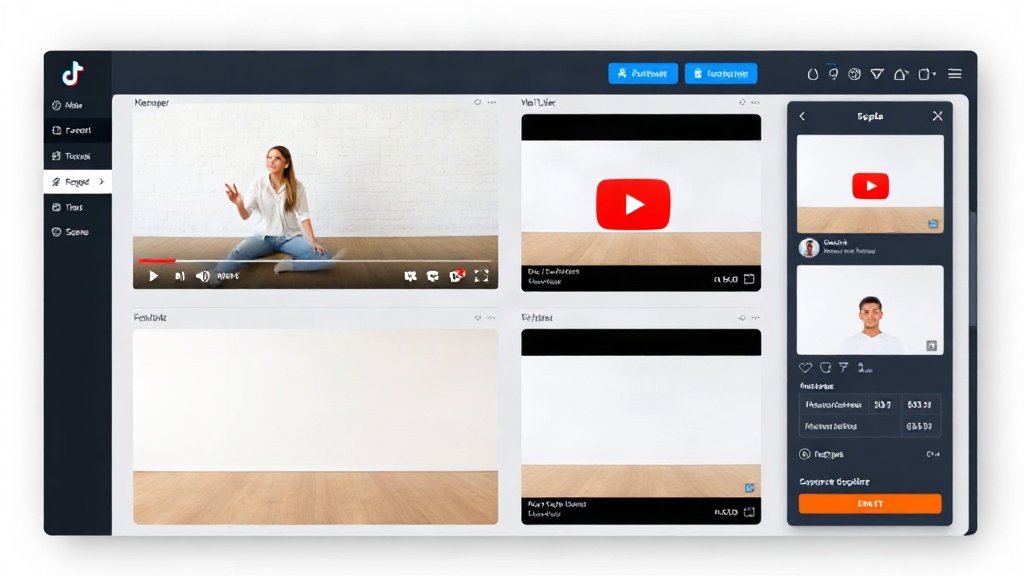
Task: Click second right-side control icon in woman video
Action: coord(432,276)
